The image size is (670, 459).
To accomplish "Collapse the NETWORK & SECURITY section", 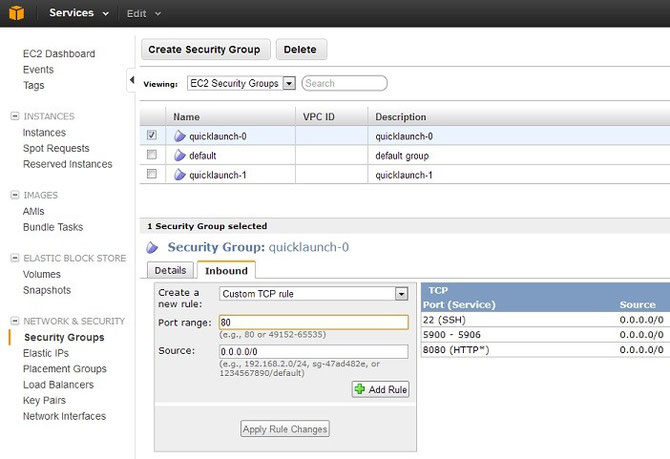I will (15, 321).
